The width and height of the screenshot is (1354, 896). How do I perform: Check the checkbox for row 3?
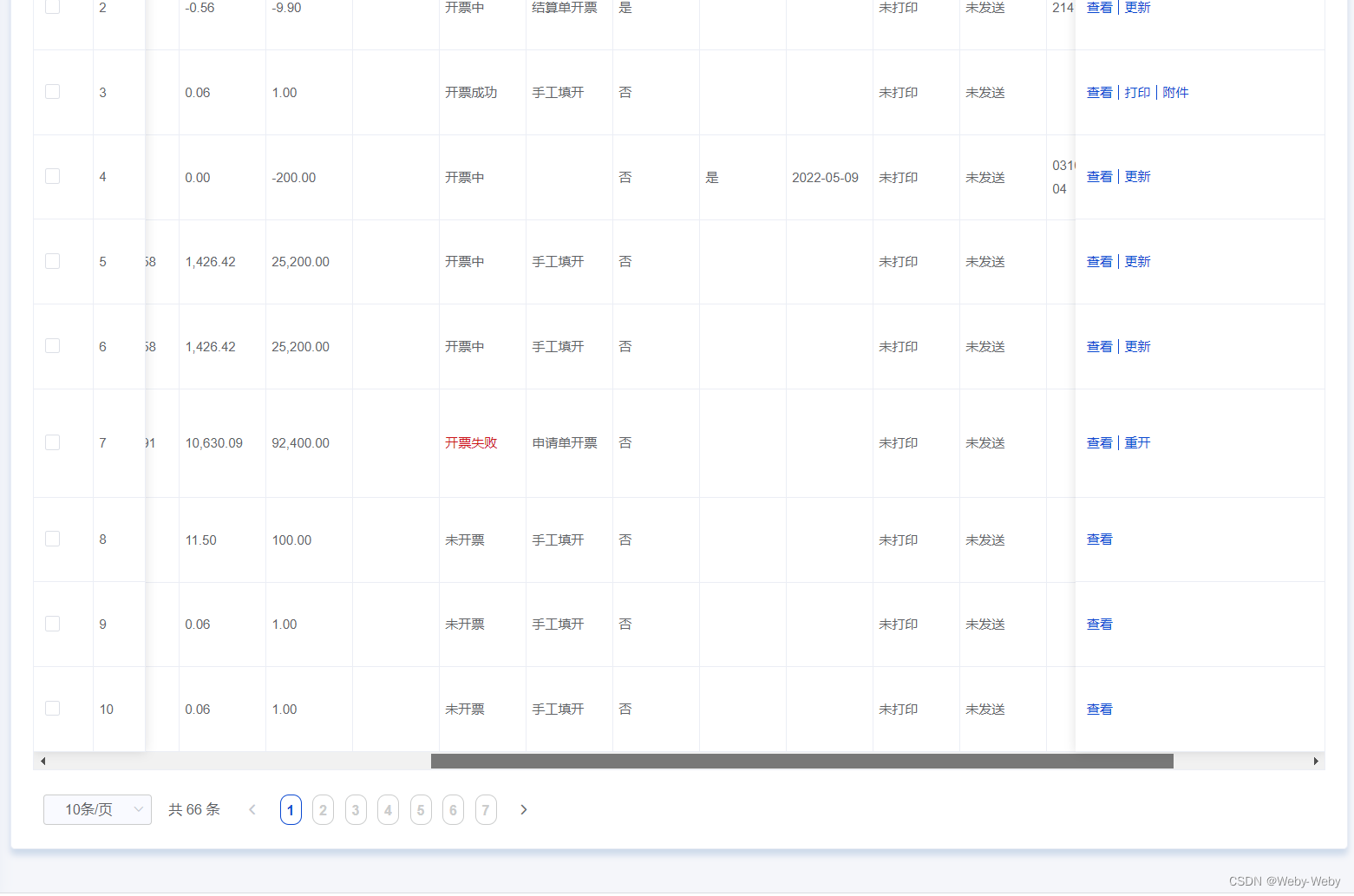coord(52,91)
